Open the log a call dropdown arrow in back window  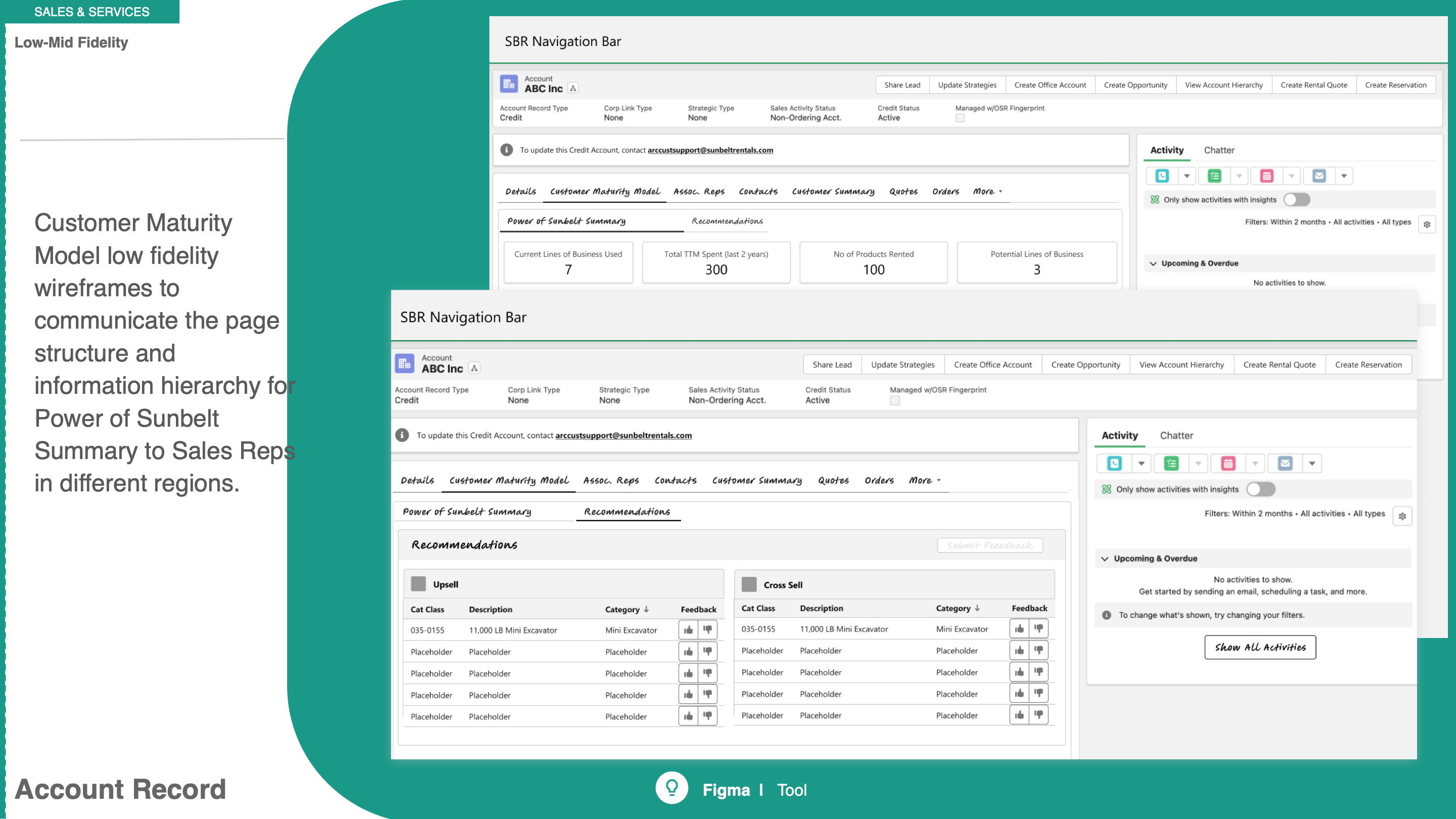(x=1187, y=176)
